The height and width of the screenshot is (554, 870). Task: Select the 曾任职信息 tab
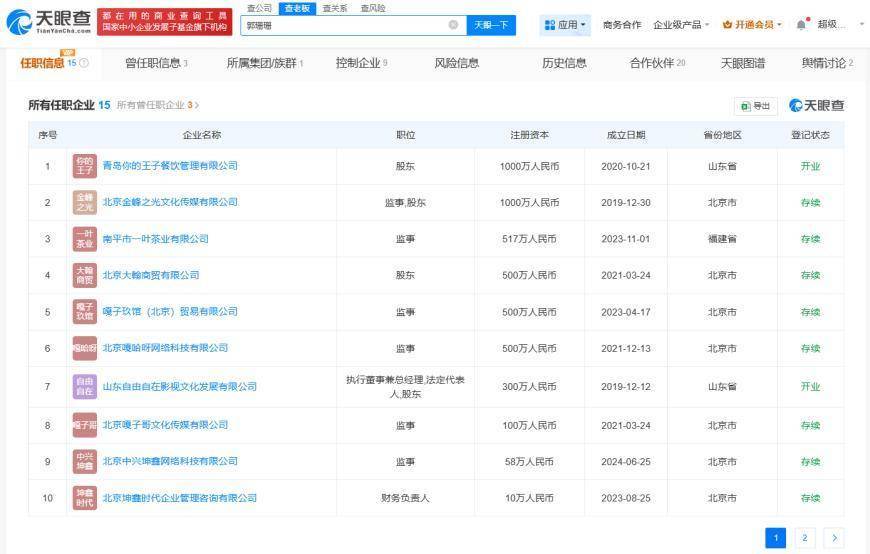coord(156,63)
